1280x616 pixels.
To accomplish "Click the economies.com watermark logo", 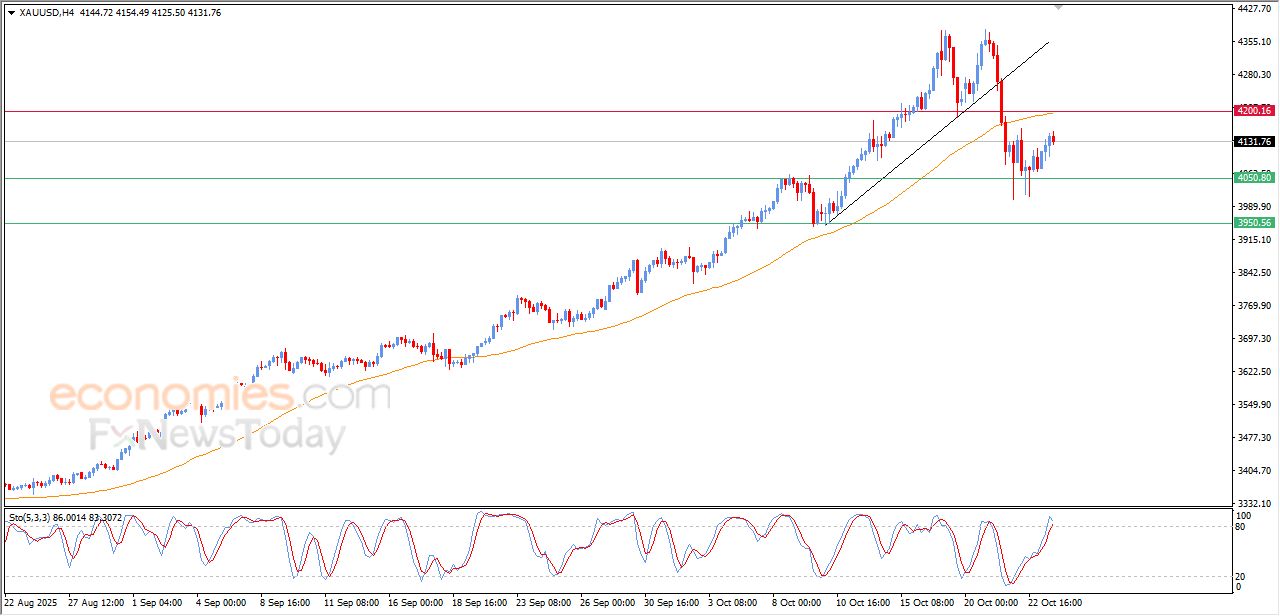I will (220, 396).
